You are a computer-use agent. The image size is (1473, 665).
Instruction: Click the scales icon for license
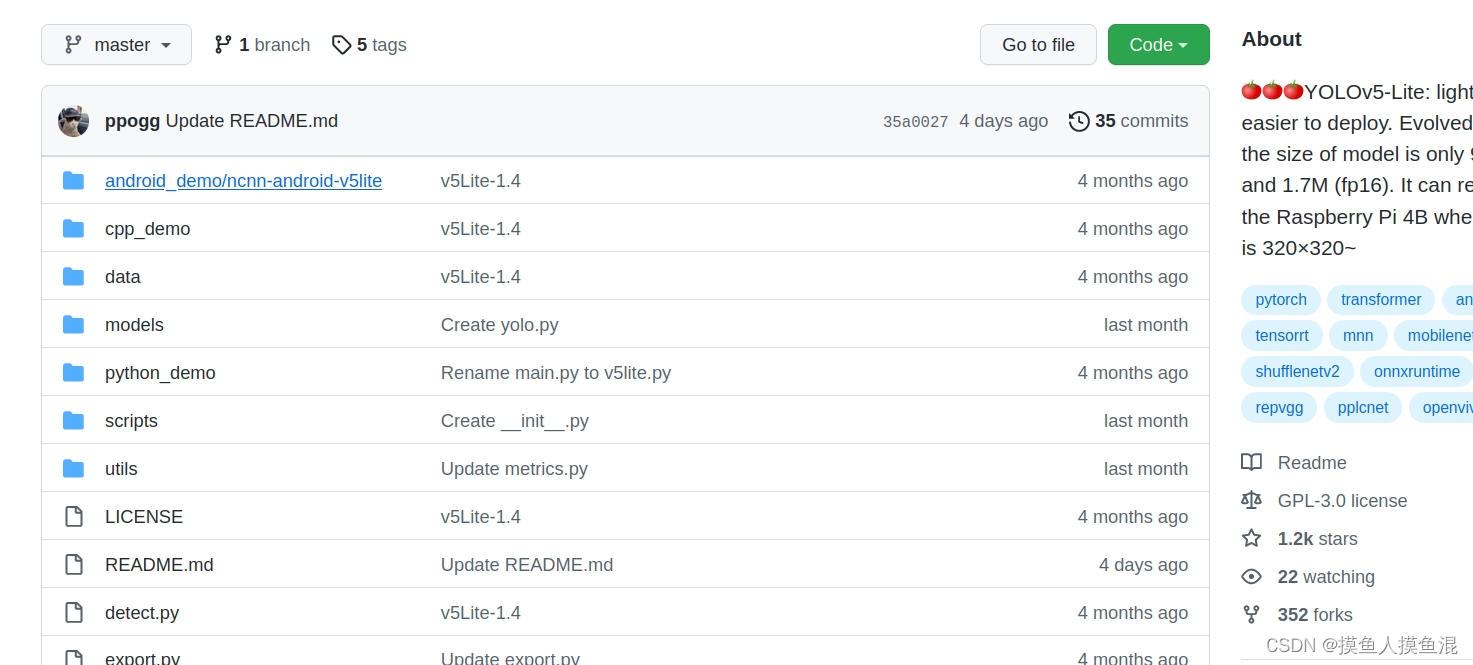[x=1251, y=500]
